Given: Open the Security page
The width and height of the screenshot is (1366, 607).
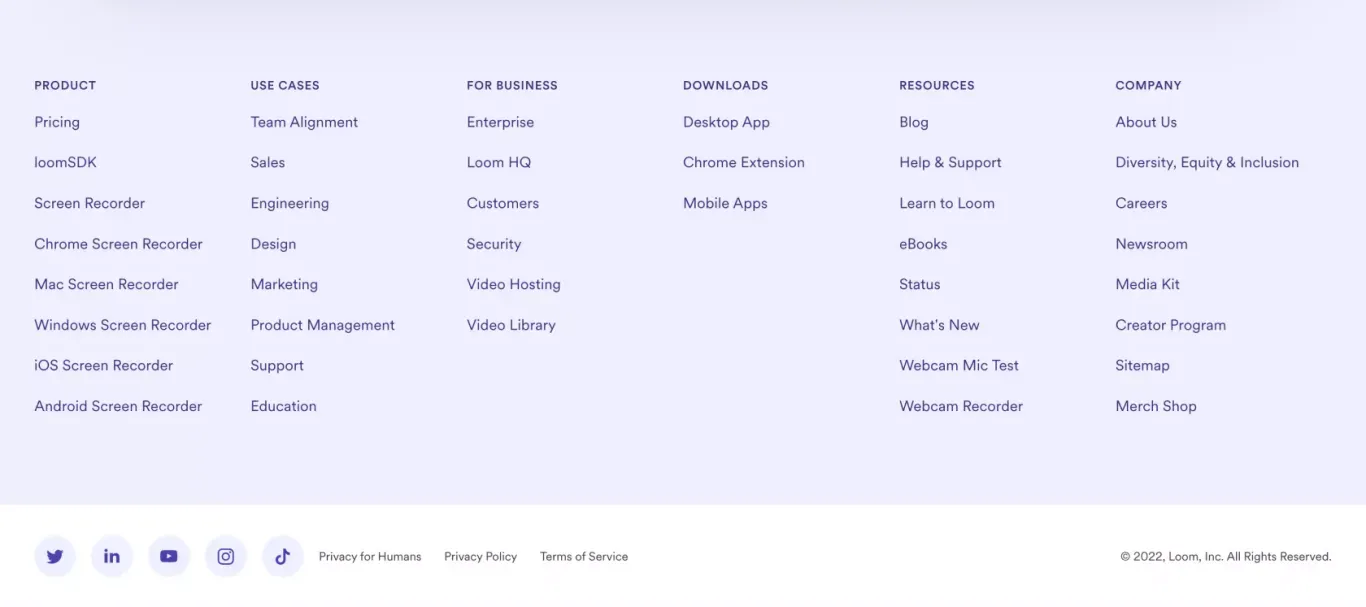Looking at the screenshot, I should pos(494,244).
